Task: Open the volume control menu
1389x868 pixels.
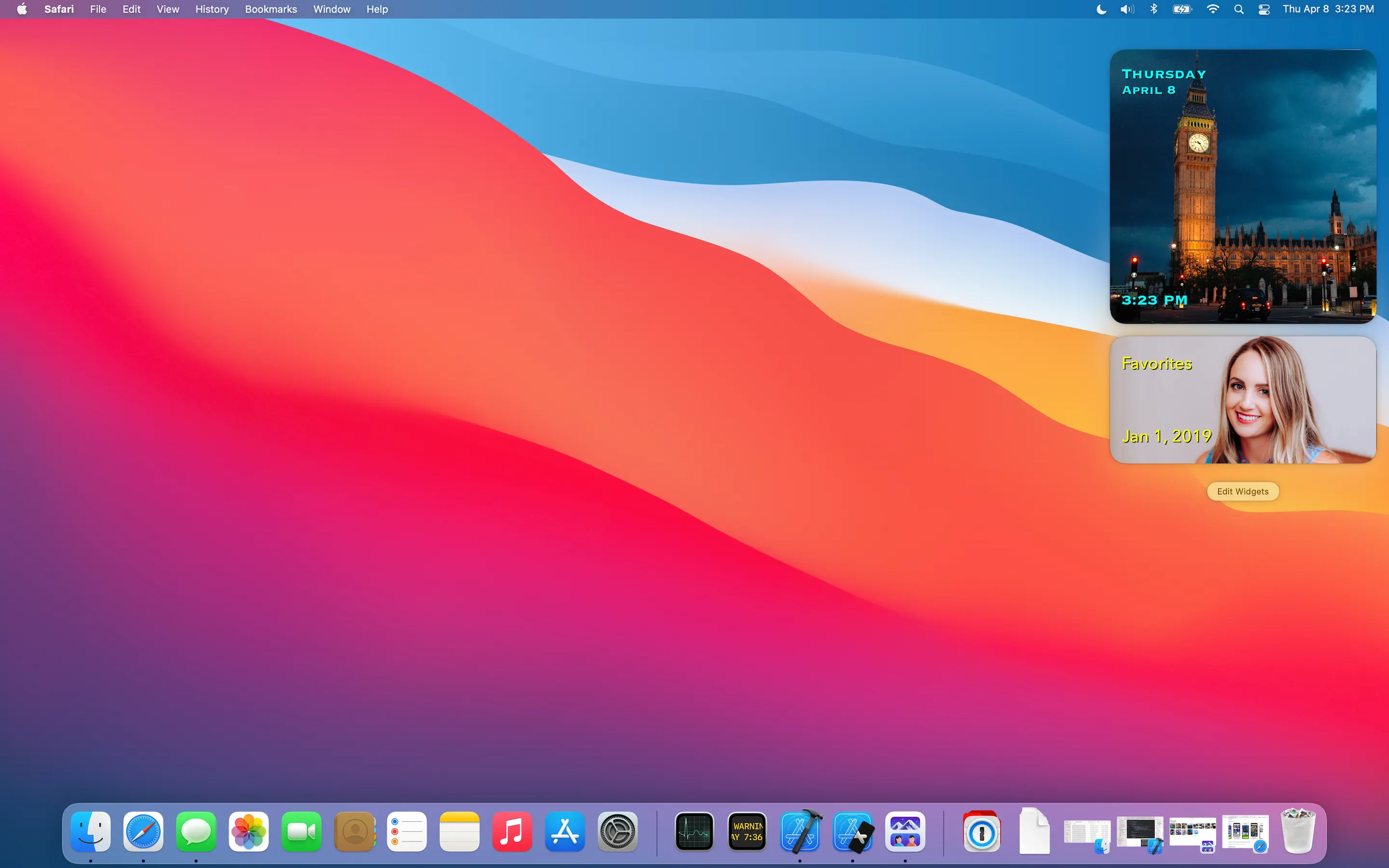Action: tap(1127, 9)
